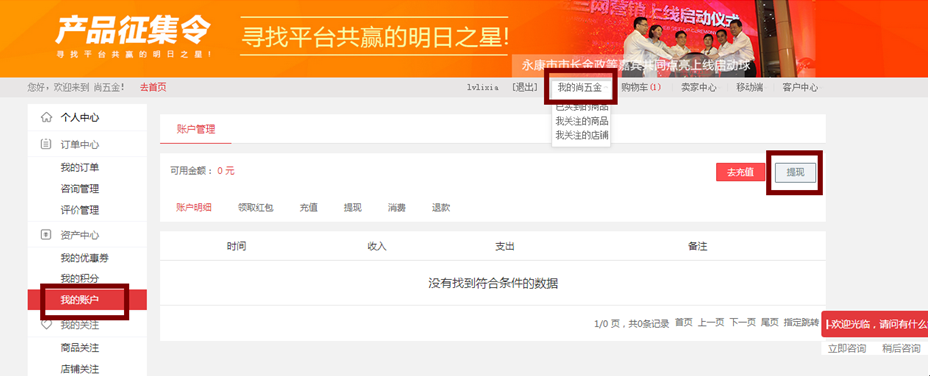Click the 去充值 red button
Screen dimensions: 930x376
click(x=740, y=172)
